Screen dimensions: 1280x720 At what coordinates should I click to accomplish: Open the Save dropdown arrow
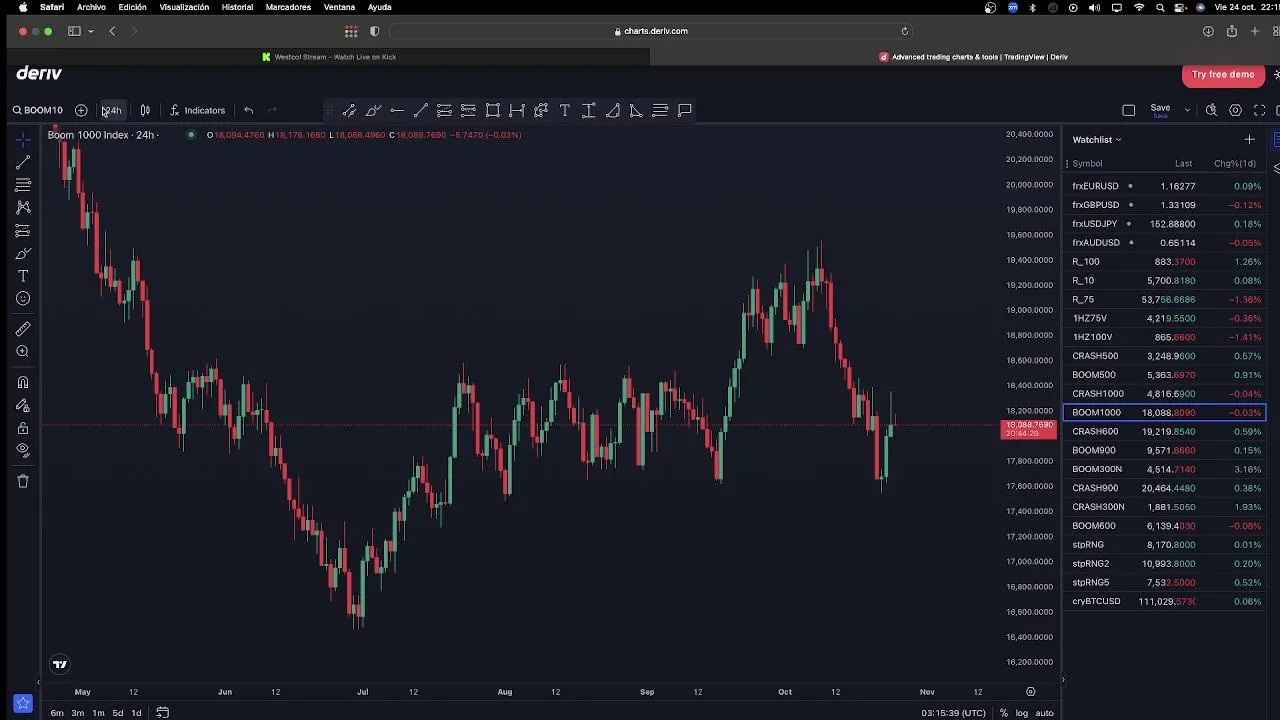1187,110
